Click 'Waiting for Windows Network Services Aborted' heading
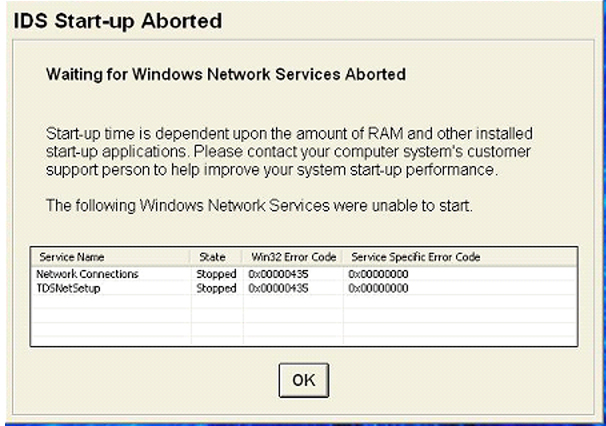The height and width of the screenshot is (426, 606). pos(226,74)
